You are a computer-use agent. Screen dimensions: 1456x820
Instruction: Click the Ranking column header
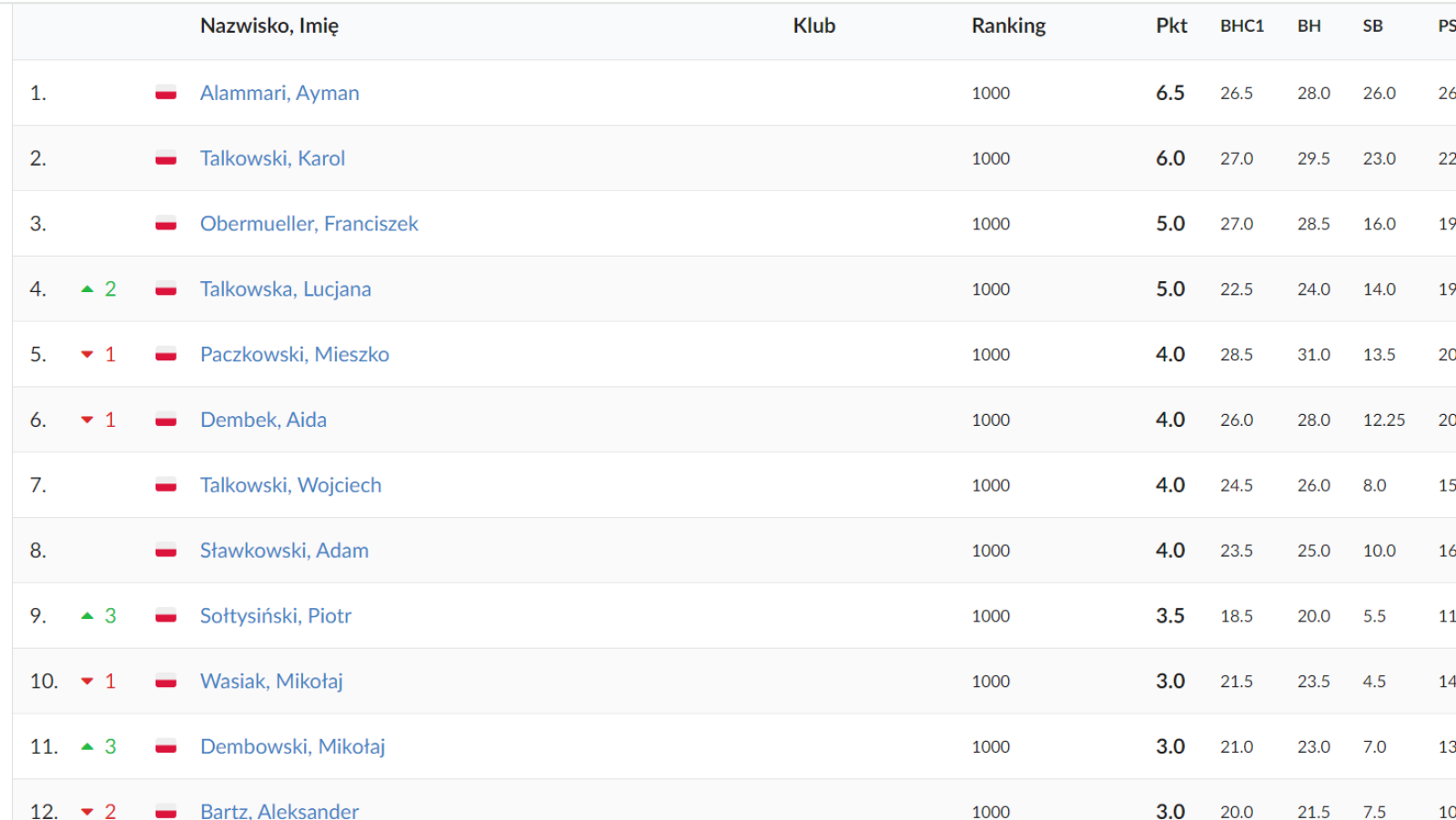coord(1008,26)
